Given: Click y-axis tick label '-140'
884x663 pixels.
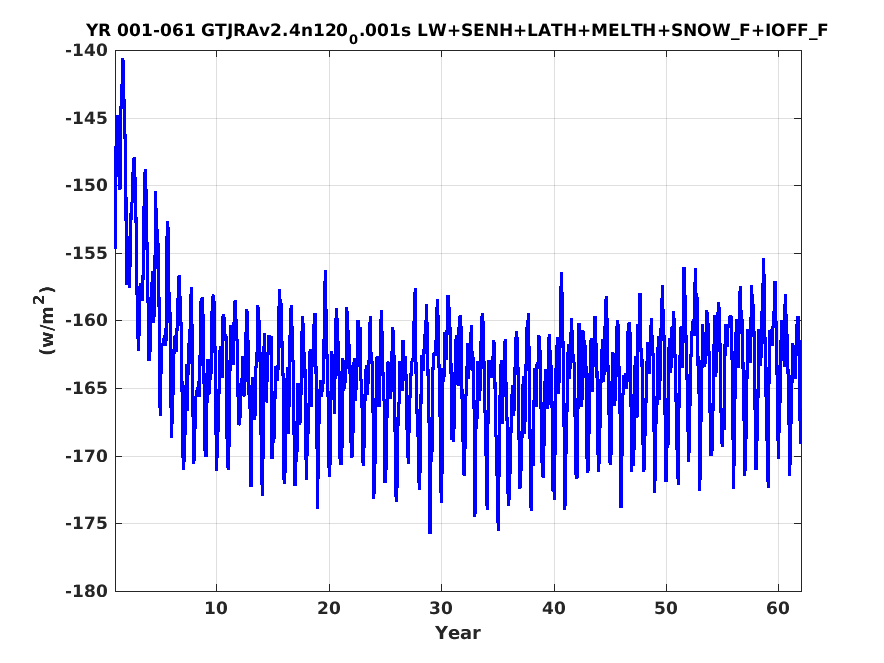Looking at the screenshot, I should [x=86, y=51].
